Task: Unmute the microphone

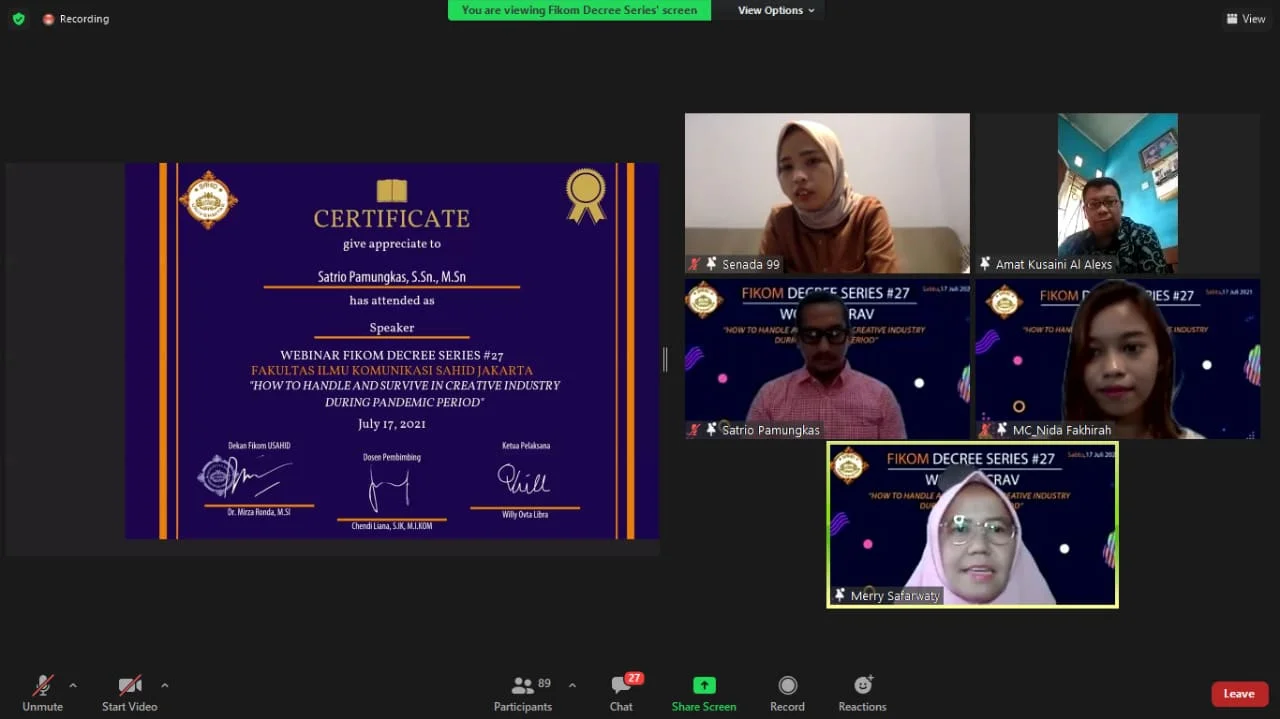Action: pyautogui.click(x=42, y=693)
